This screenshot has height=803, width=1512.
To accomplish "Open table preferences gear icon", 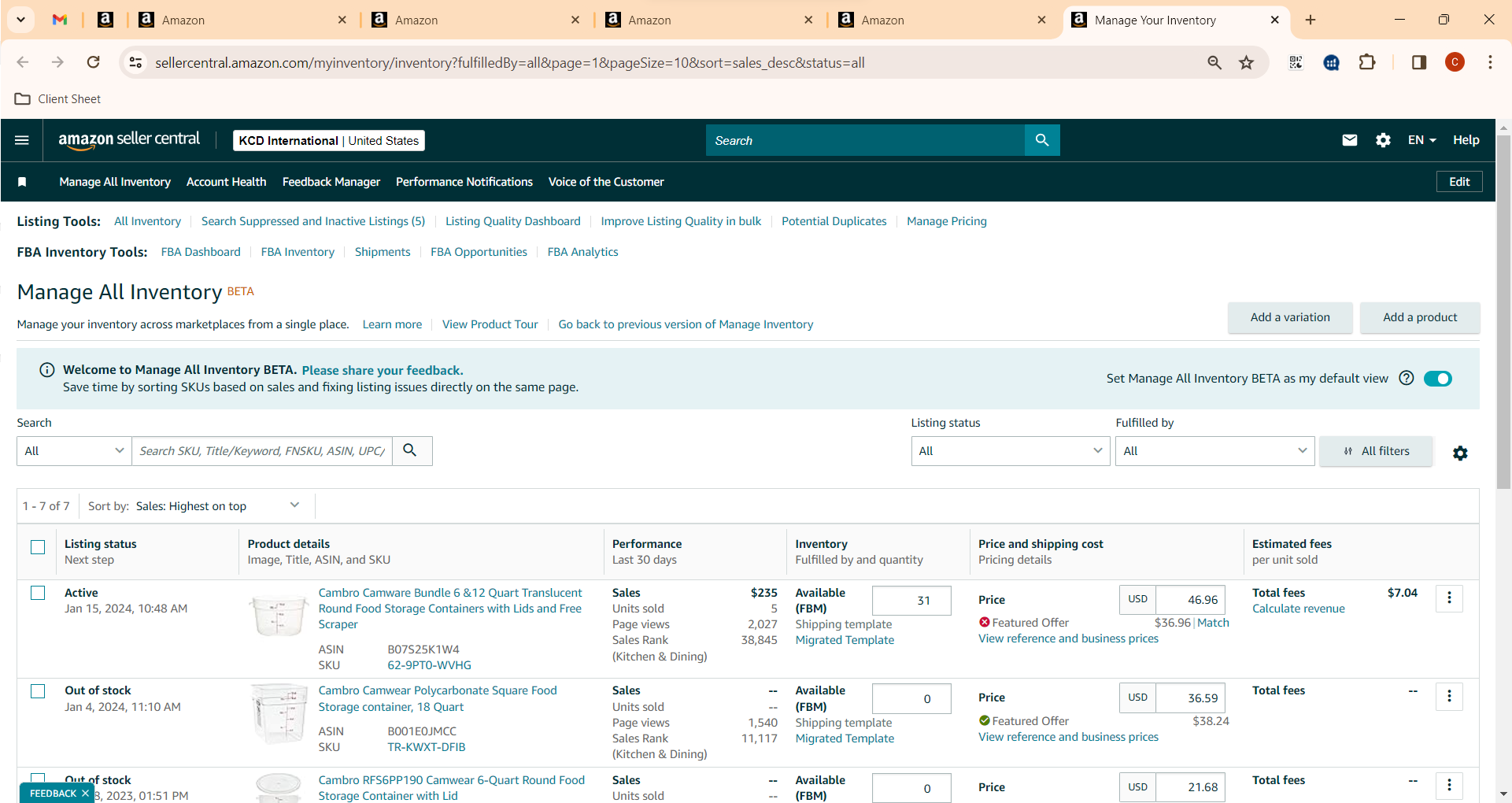I will (1460, 453).
